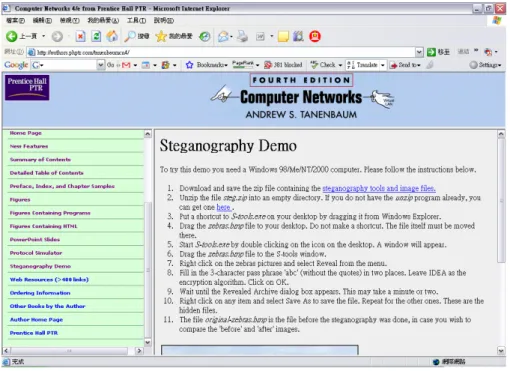Click the Google logo on Google toolbar
The image size is (510, 371).
16,65
